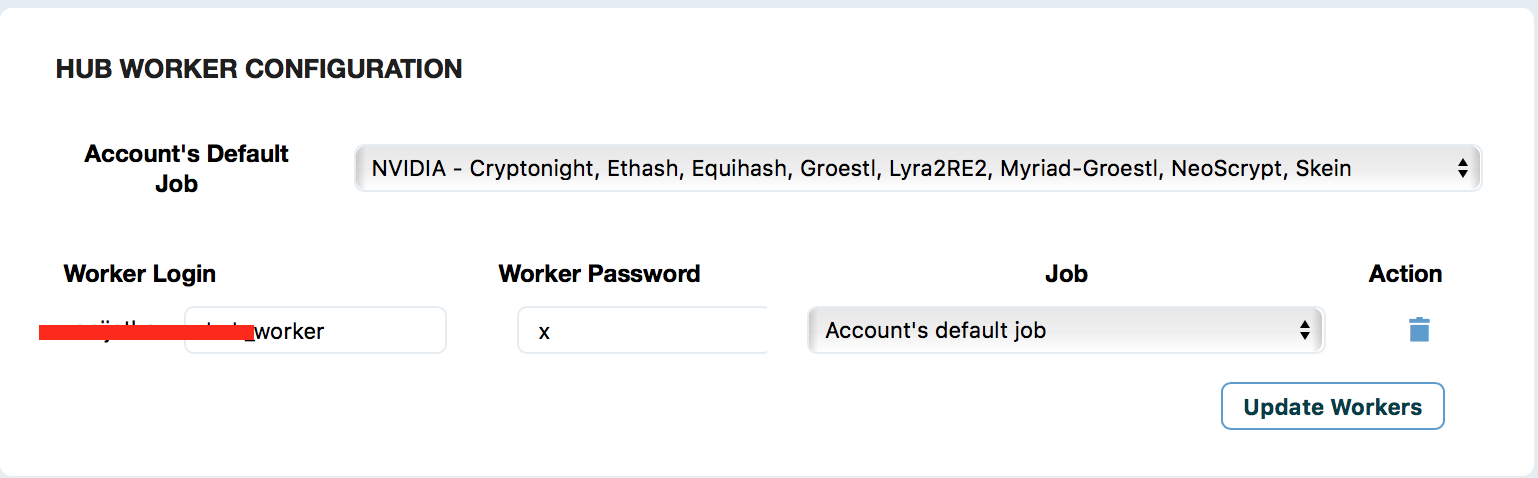Click the arrows on Account's default job selector
This screenshot has height=478, width=1538.
[x=1304, y=330]
